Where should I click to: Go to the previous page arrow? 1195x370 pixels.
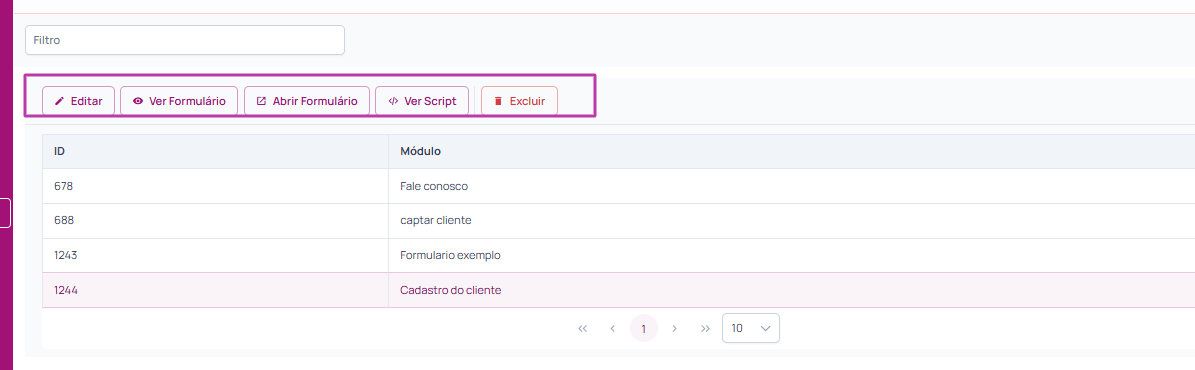pyautogui.click(x=613, y=329)
